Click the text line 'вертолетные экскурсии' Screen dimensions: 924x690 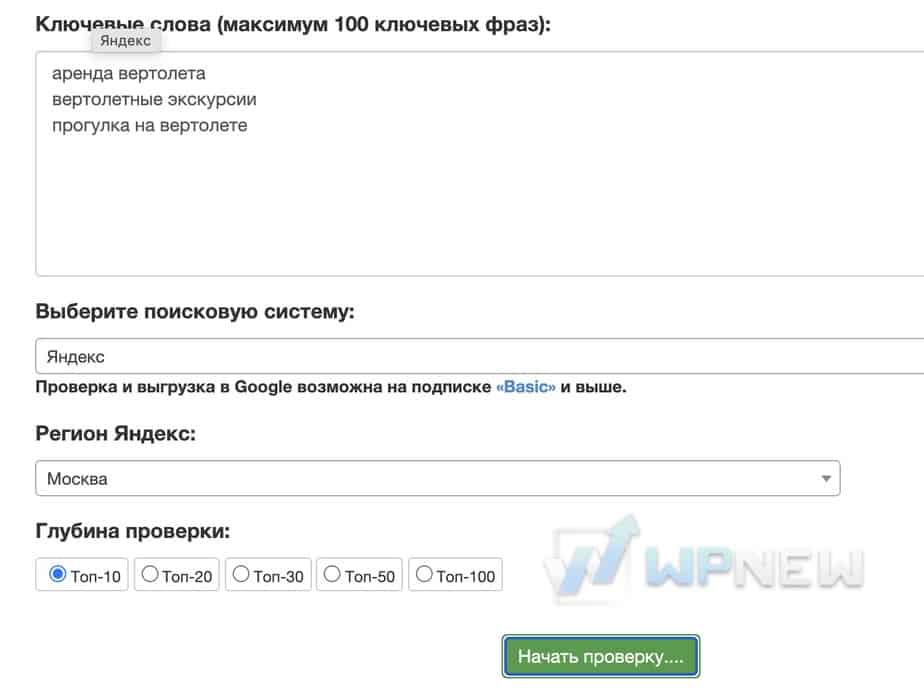[154, 100]
